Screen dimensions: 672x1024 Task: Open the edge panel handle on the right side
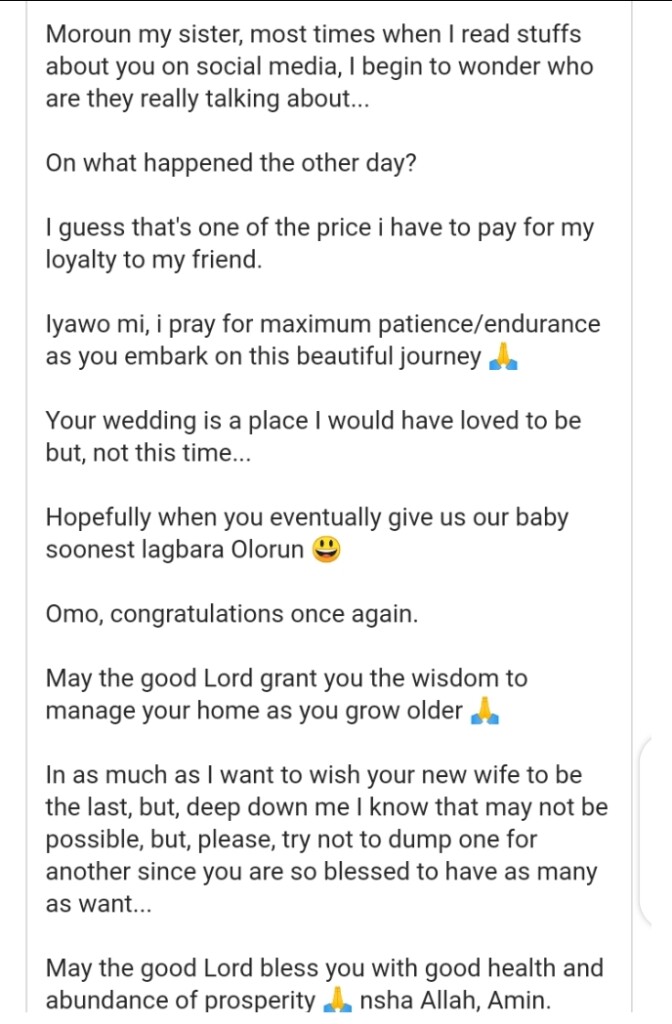(645, 831)
